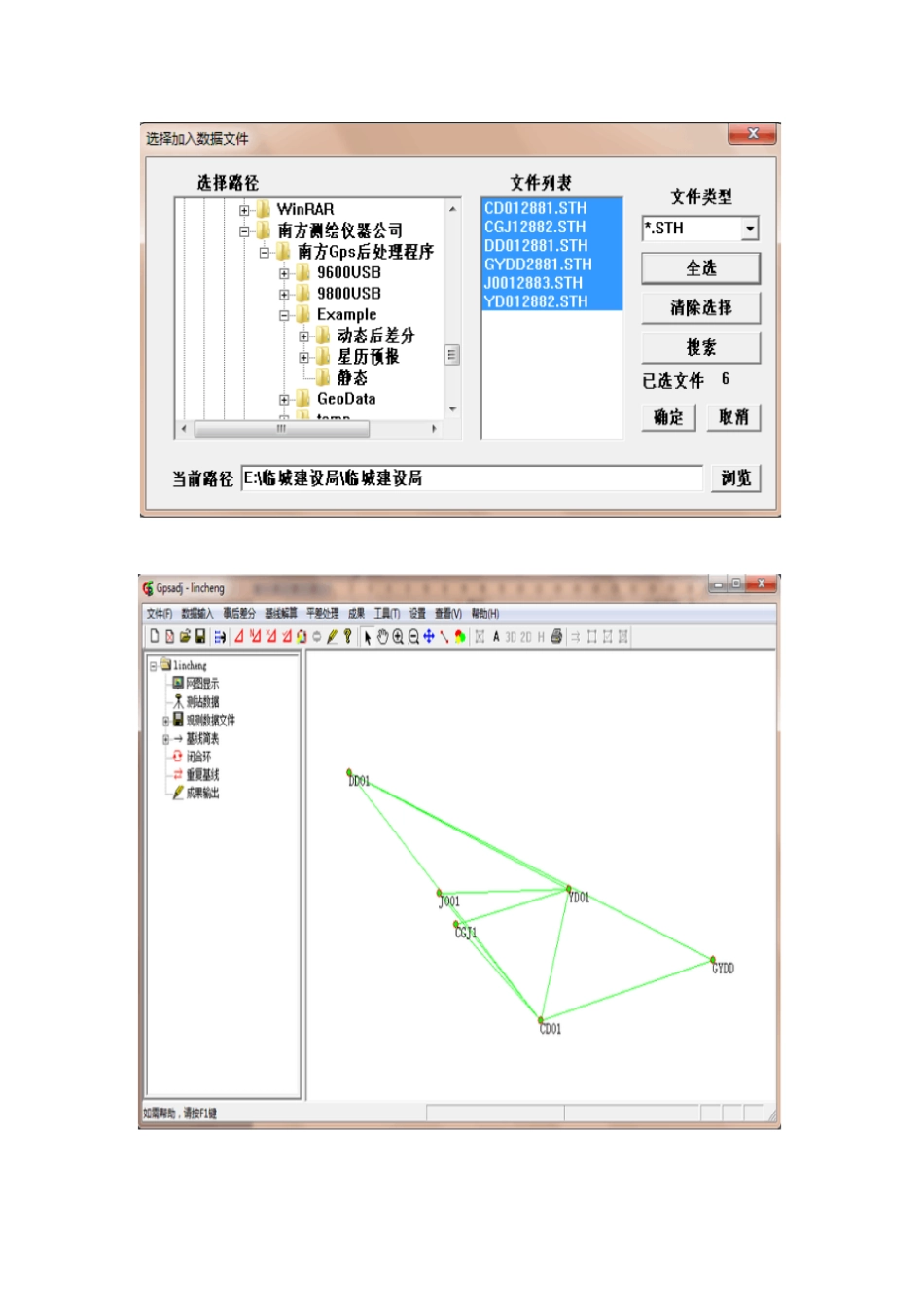Select the arrow pointer tool in Gpsadj toolbar
Viewport: 924px width, 1308px height.
(x=368, y=636)
